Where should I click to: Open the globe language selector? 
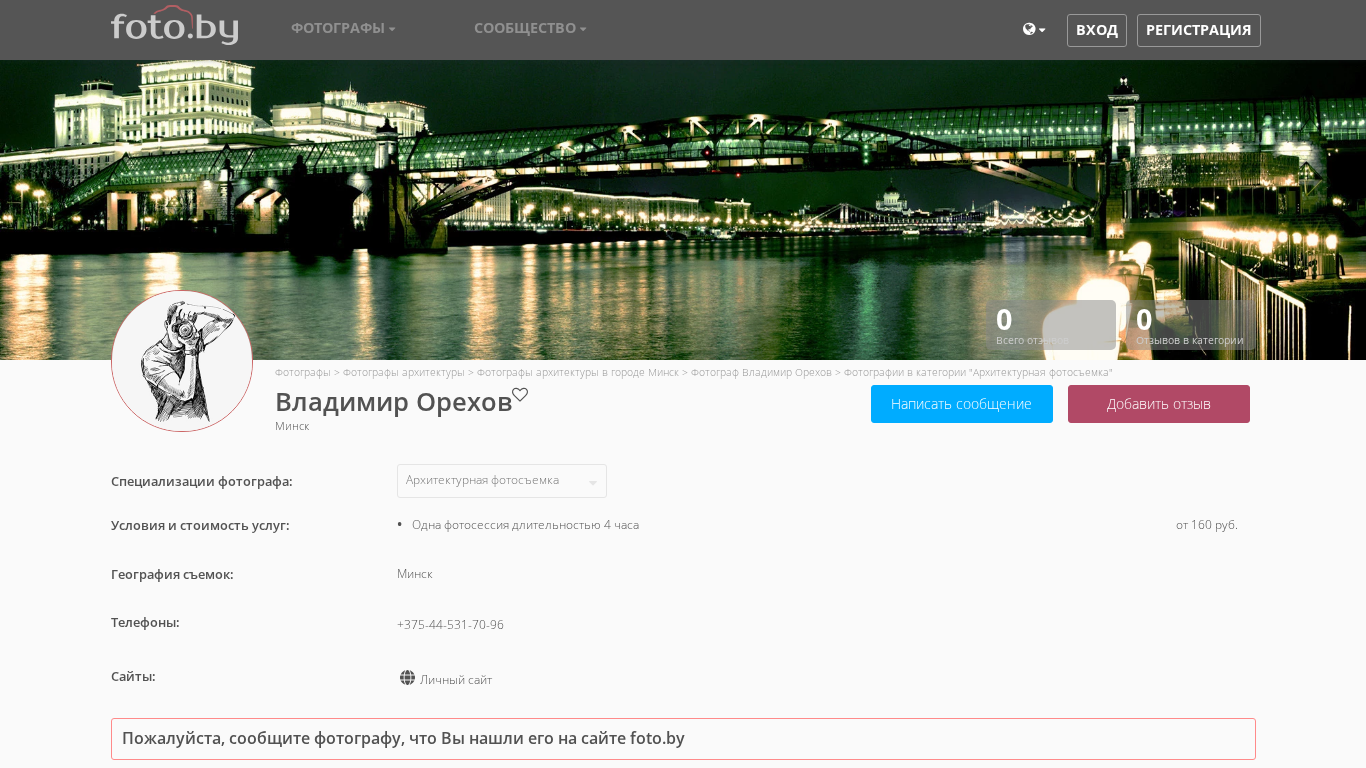click(1034, 30)
